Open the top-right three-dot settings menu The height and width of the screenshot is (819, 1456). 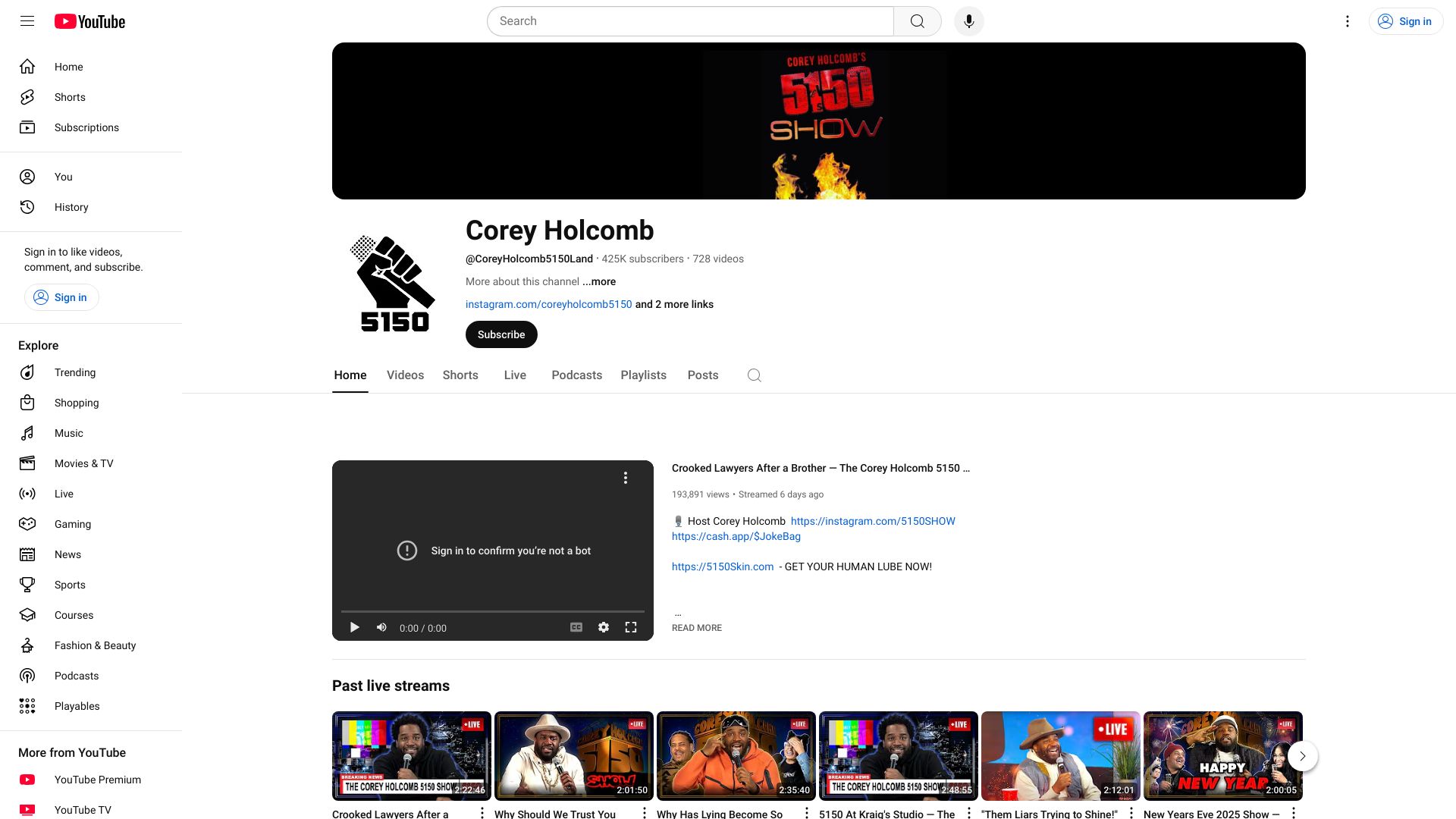pyautogui.click(x=1347, y=21)
